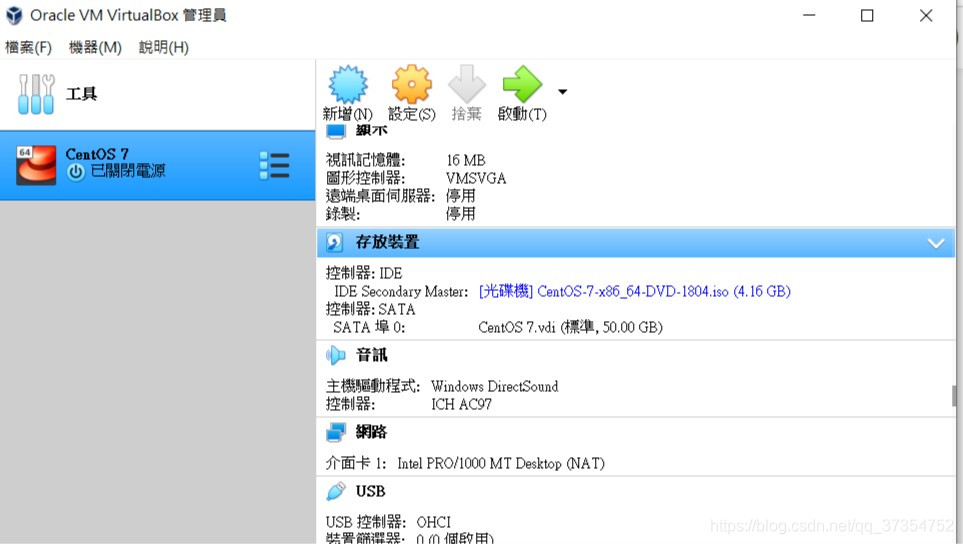The height and width of the screenshot is (544, 963).
Task: Click the USB plug icon
Action: click(335, 491)
